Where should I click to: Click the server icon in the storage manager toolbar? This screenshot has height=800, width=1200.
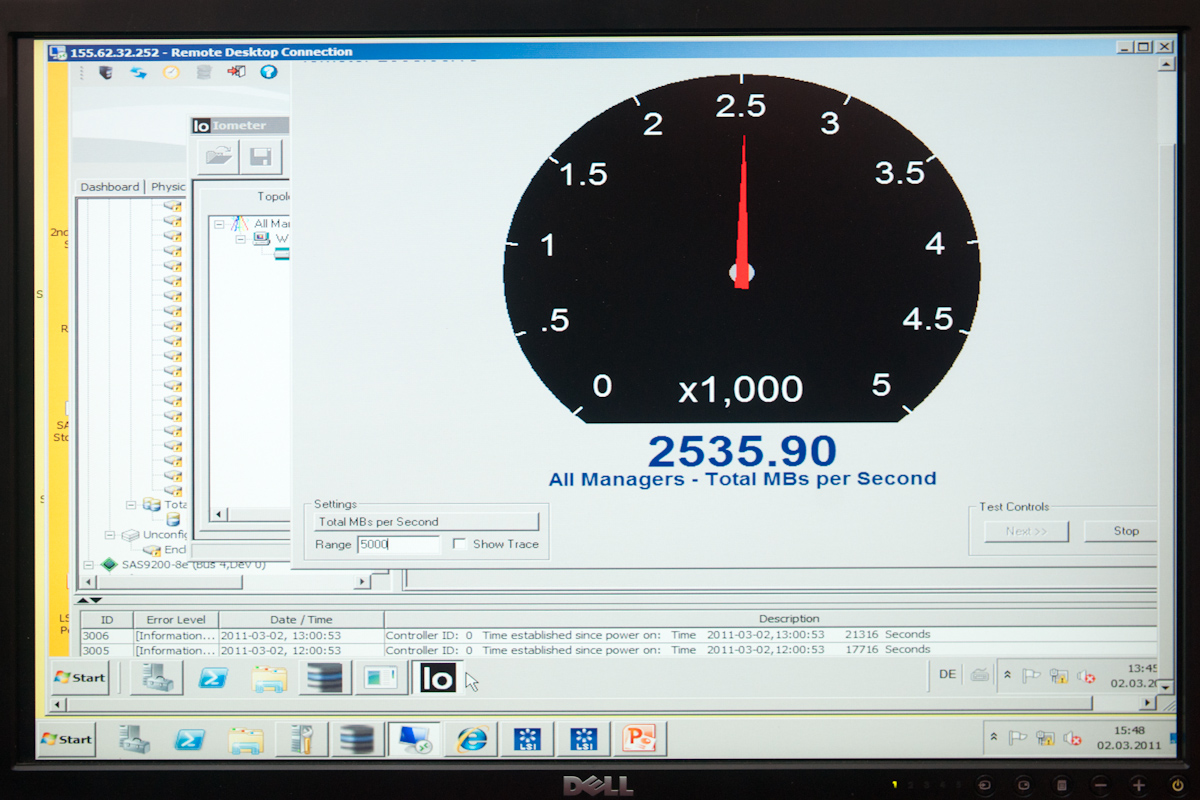(105, 72)
